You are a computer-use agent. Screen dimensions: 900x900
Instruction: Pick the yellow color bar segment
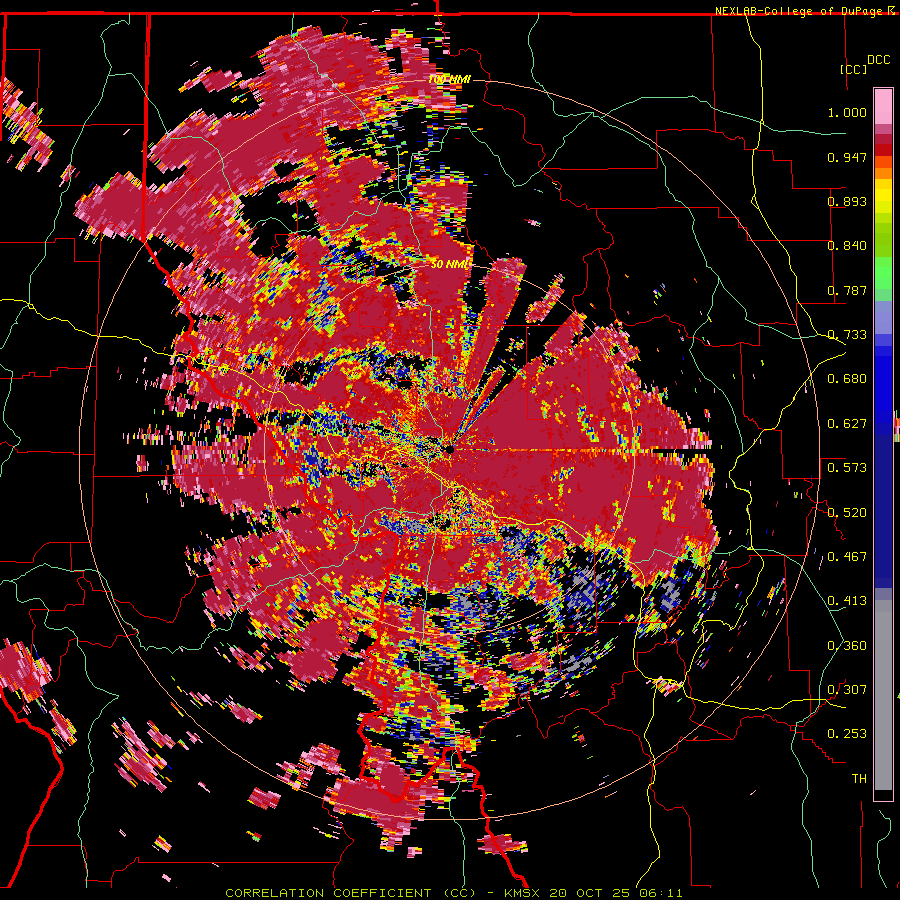click(x=883, y=196)
